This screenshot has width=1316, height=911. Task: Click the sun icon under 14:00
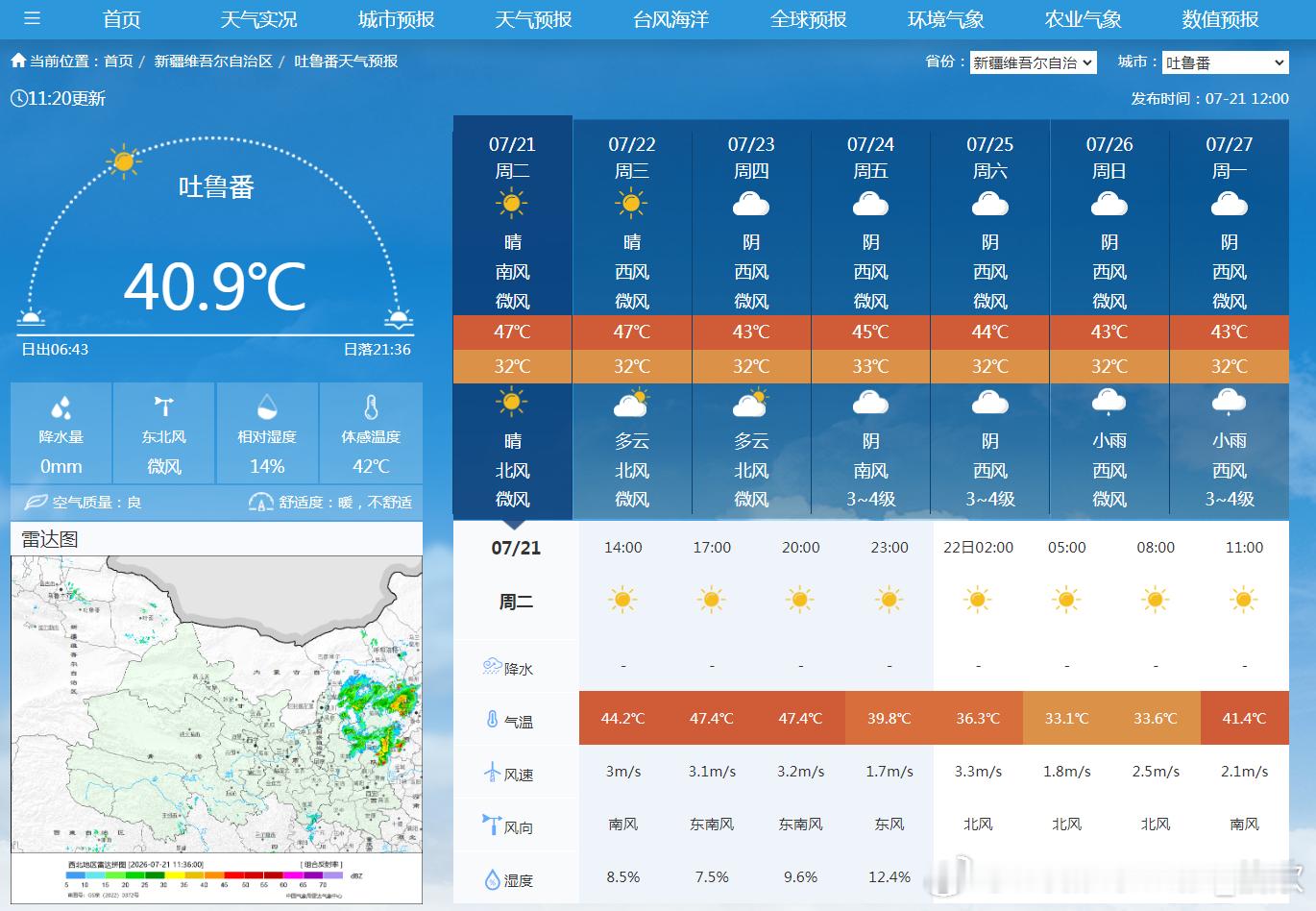tap(622, 601)
